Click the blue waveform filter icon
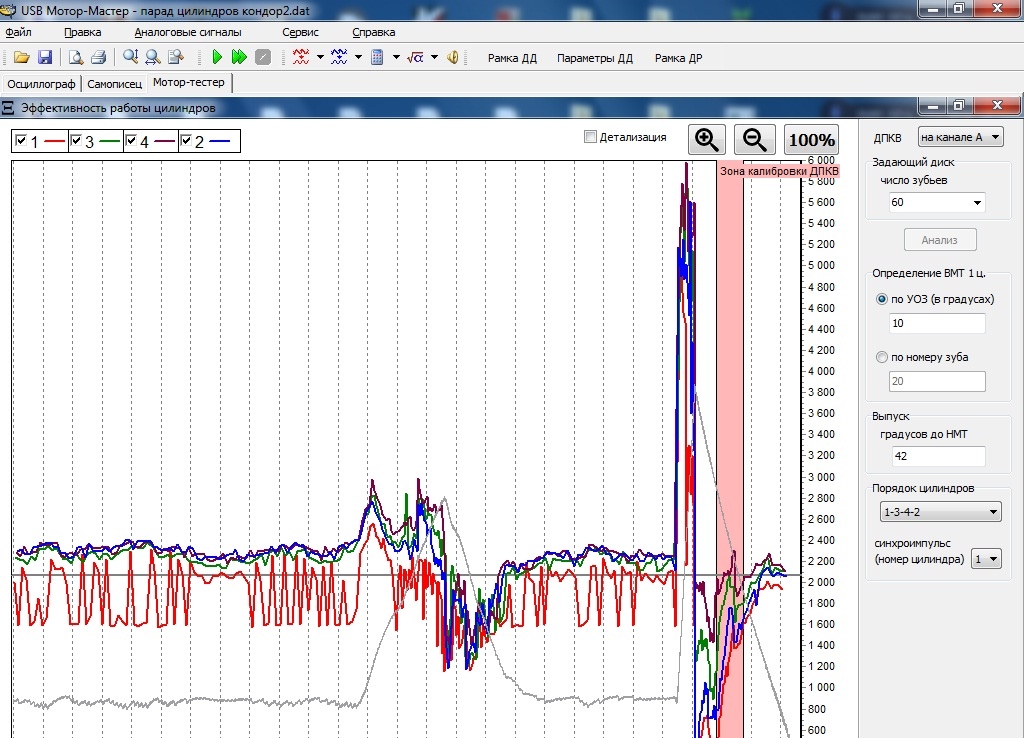Viewport: 1024px width, 738px height. coord(339,57)
